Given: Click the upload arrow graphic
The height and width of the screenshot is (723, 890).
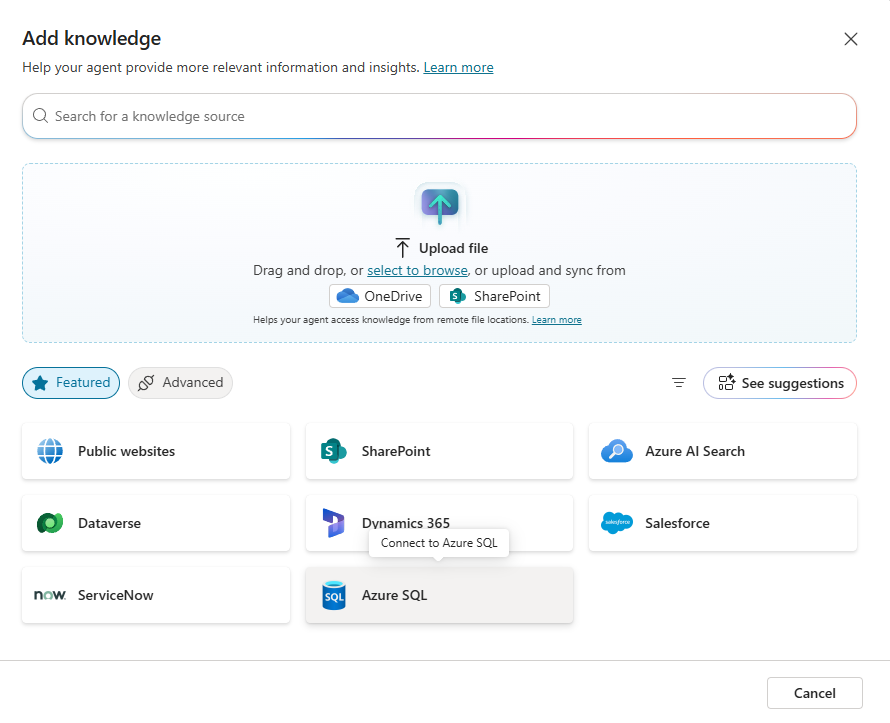Looking at the screenshot, I should click(x=440, y=203).
